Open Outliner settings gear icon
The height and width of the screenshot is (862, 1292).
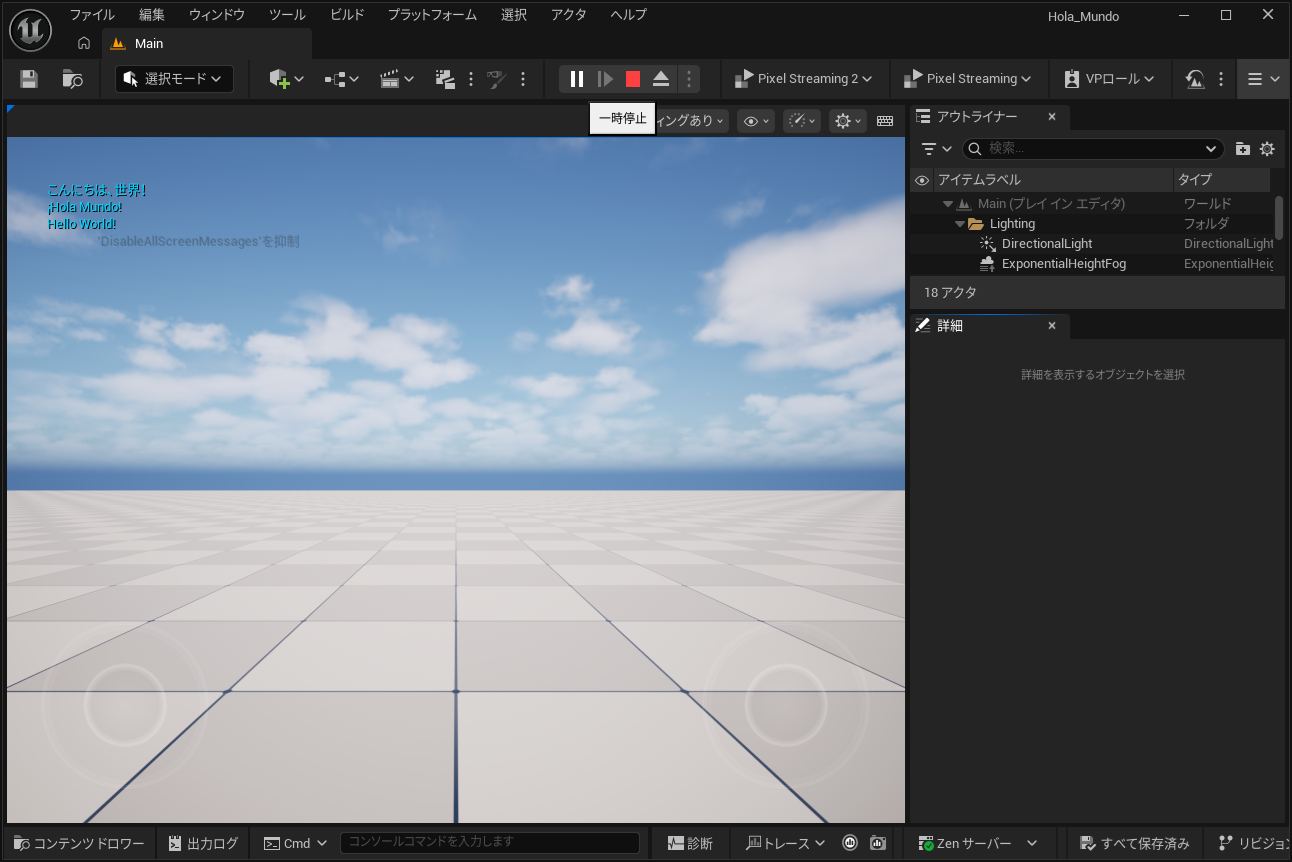coord(1267,149)
